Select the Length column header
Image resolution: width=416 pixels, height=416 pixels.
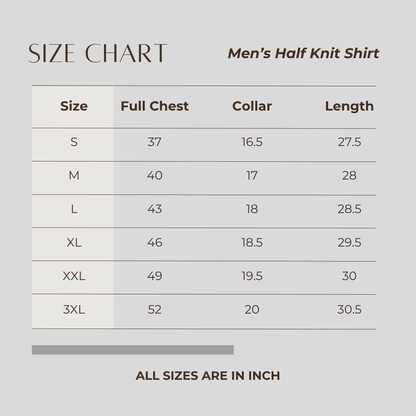click(x=349, y=107)
